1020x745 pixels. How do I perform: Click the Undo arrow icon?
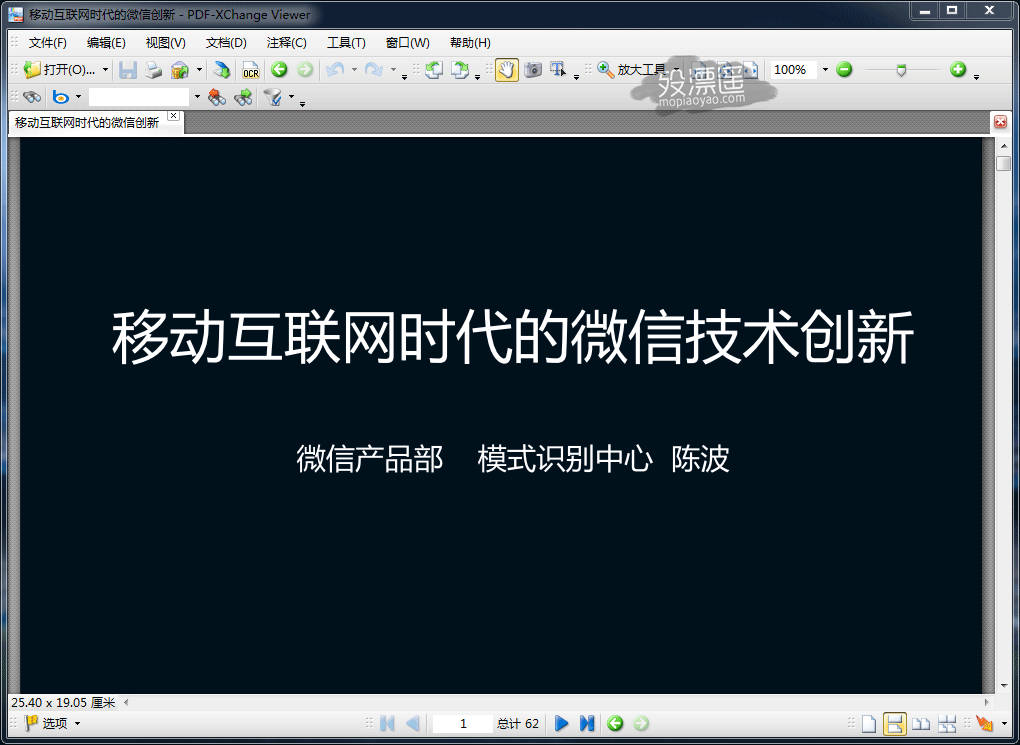point(335,70)
